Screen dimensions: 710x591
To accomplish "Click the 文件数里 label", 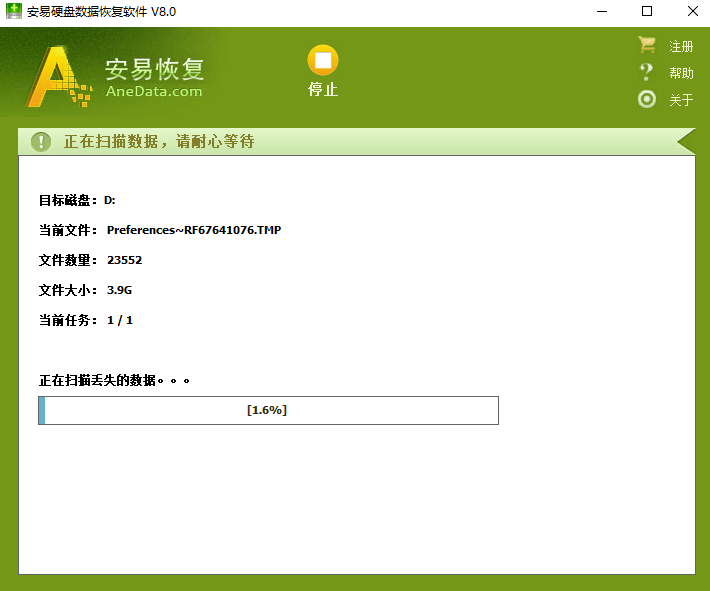I will click(67, 260).
